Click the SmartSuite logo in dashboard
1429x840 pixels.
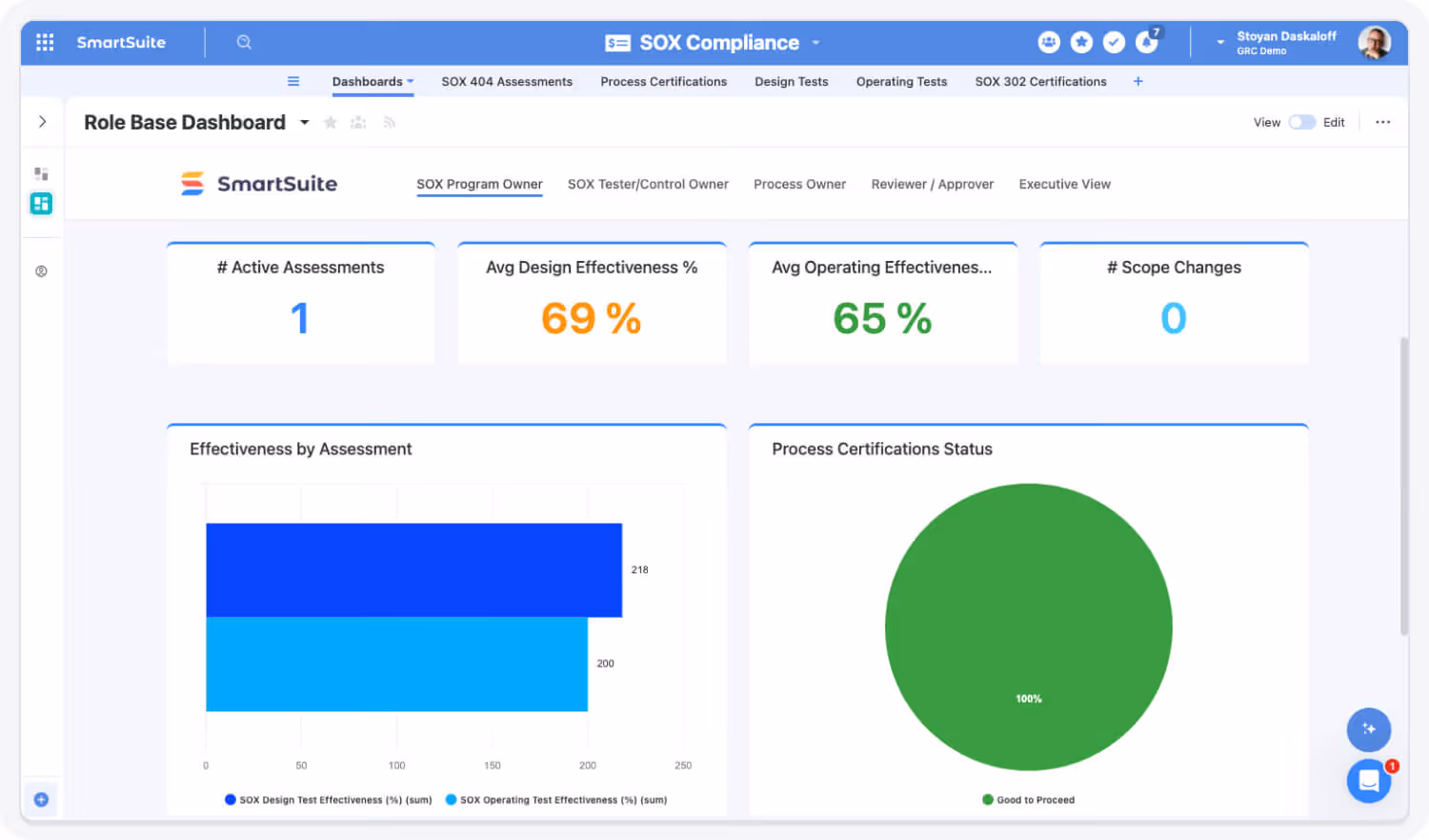259,183
